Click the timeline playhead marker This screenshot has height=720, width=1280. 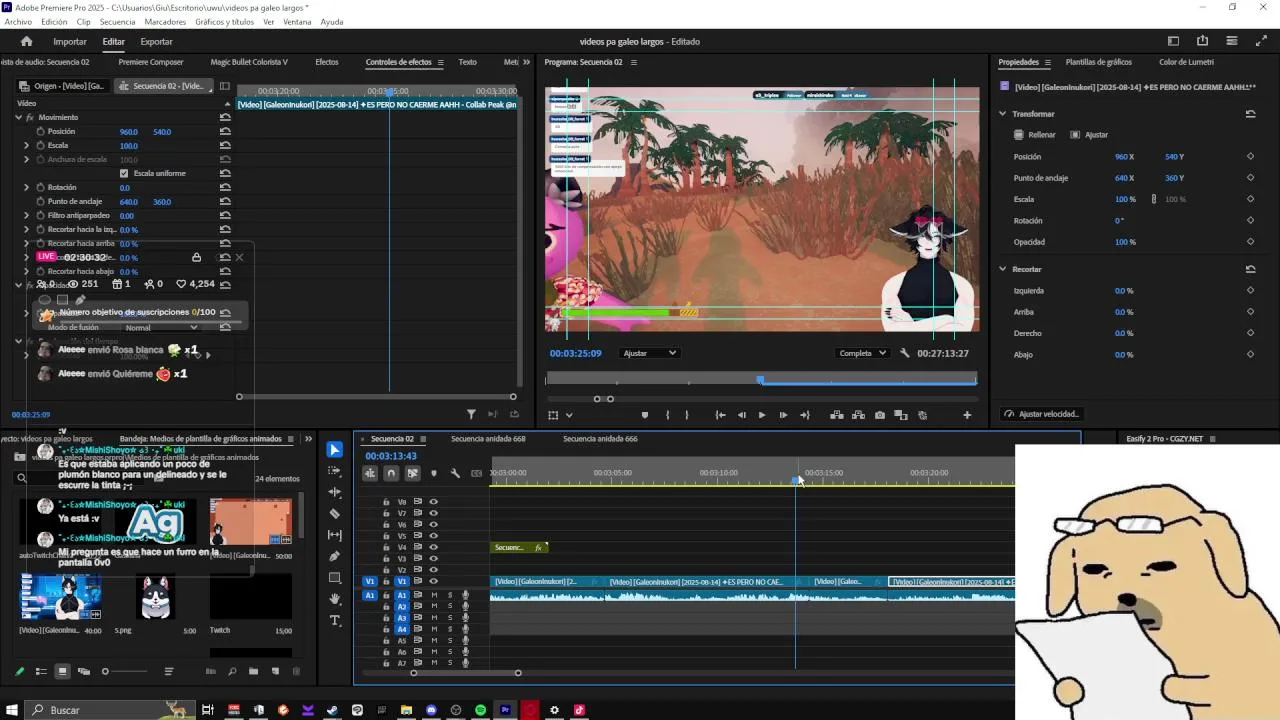[796, 481]
